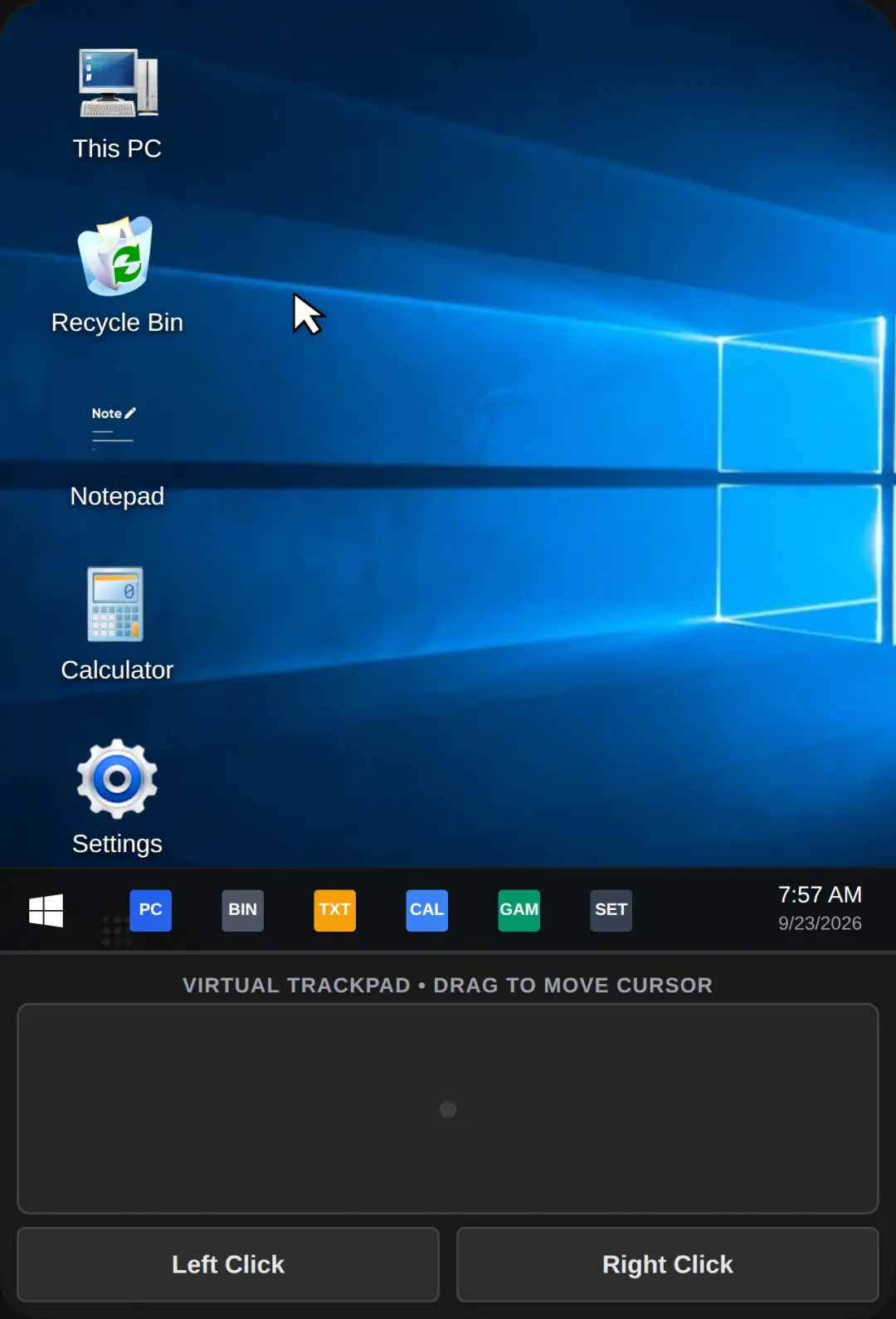Click the 'Recycle Bin' icon label
Image resolution: width=896 pixels, height=1319 pixels.
(x=117, y=323)
